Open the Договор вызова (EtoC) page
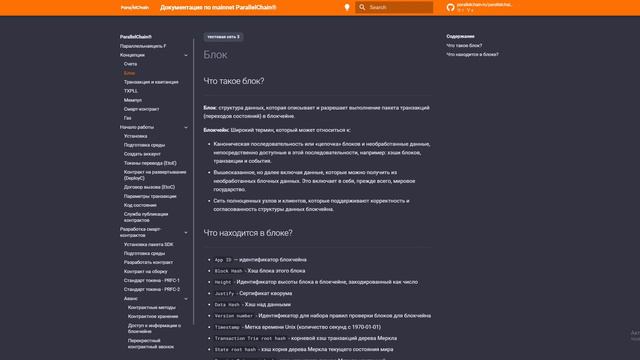Screen dimensions: 640x360 (149, 187)
